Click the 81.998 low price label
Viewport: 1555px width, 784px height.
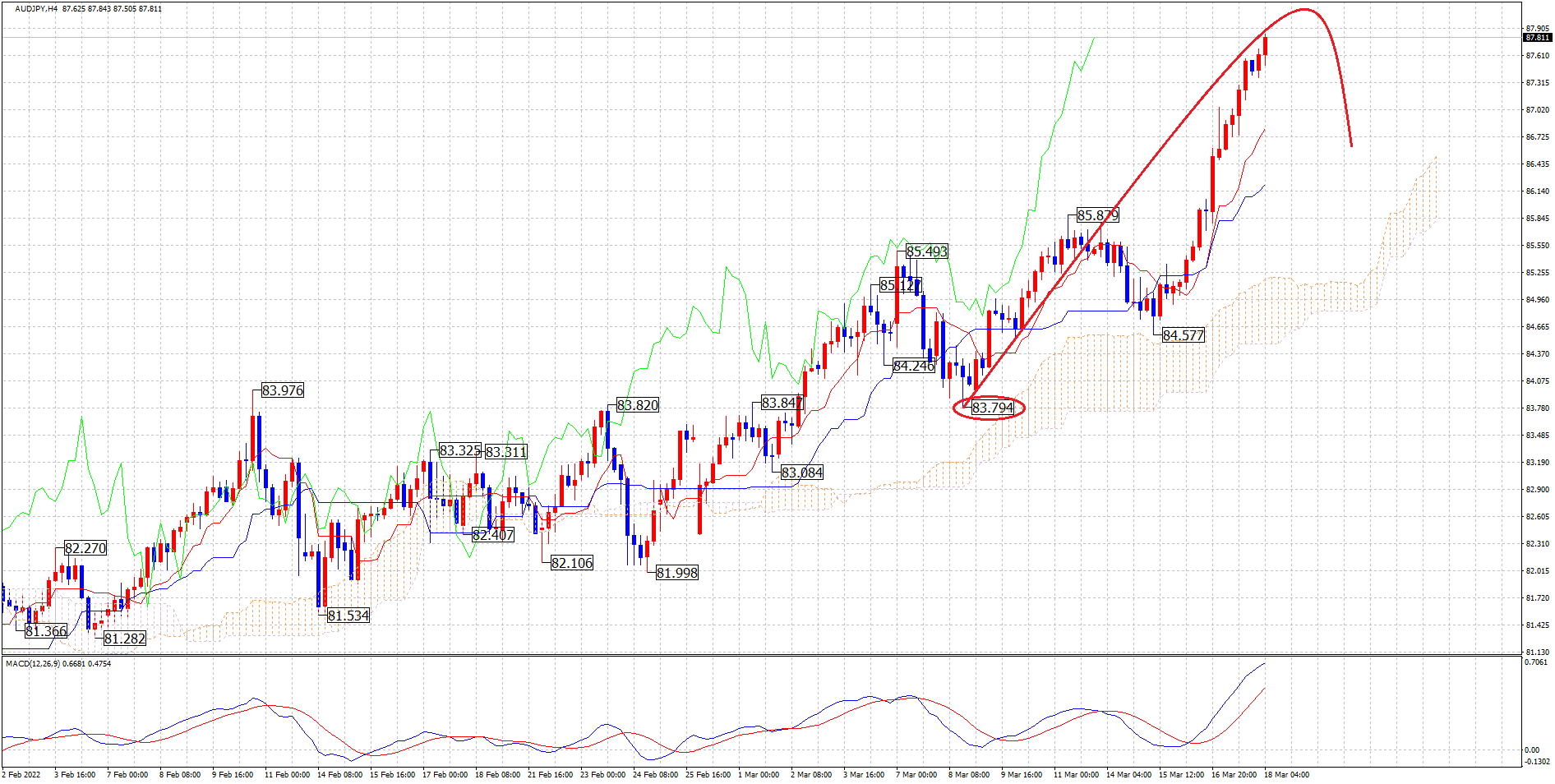tap(676, 573)
